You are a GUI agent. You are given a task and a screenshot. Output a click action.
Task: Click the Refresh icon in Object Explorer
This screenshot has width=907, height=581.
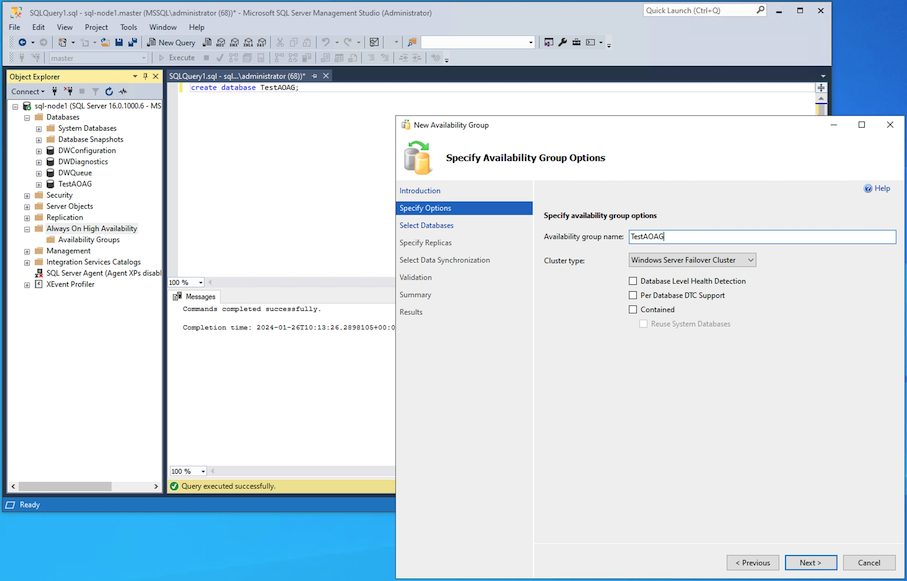109,91
